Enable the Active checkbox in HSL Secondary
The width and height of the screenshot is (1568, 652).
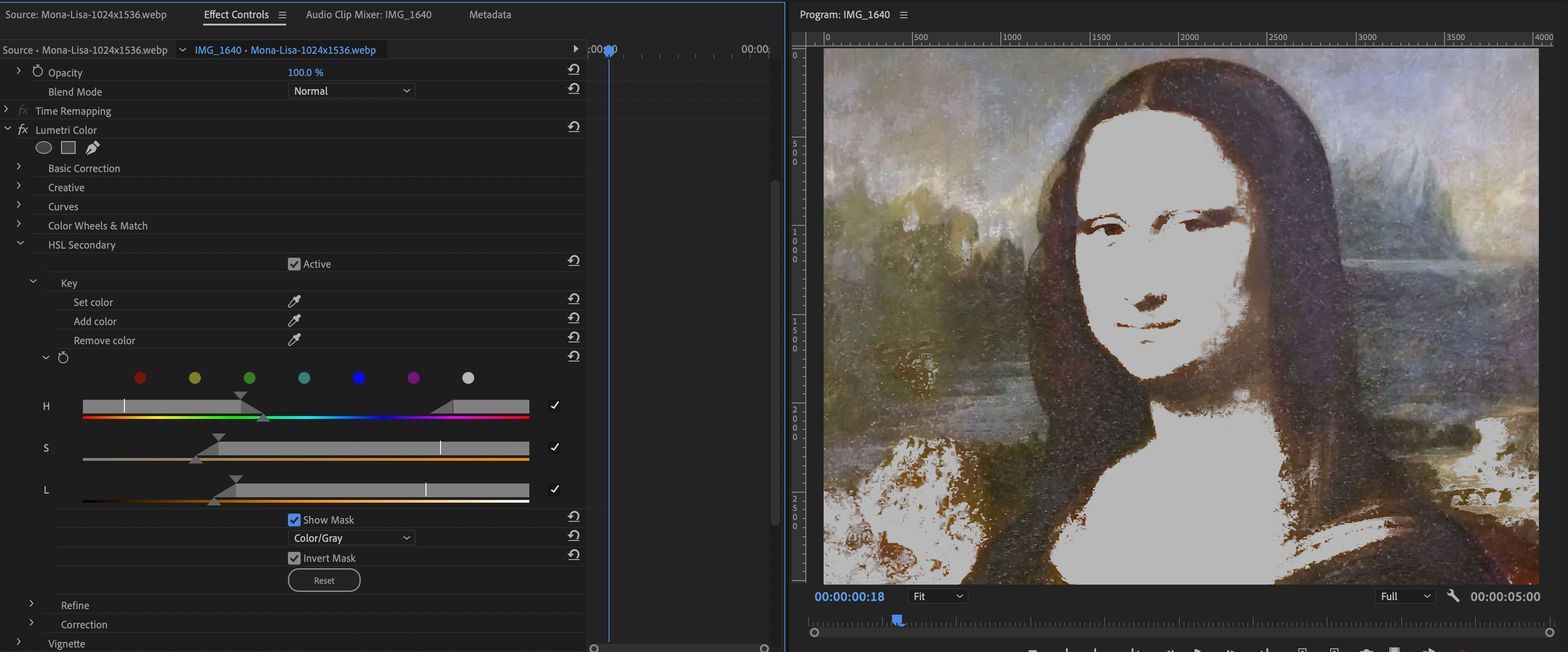pyautogui.click(x=295, y=263)
